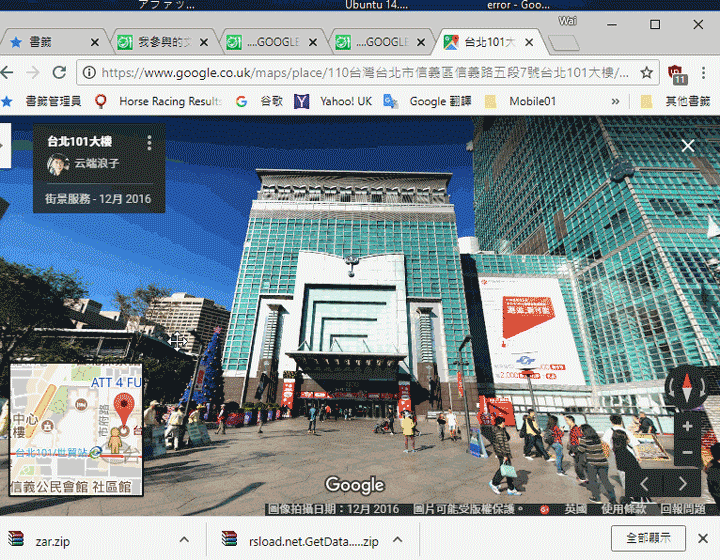Close the 書籤 tab
The image size is (720, 560).
coord(95,42)
